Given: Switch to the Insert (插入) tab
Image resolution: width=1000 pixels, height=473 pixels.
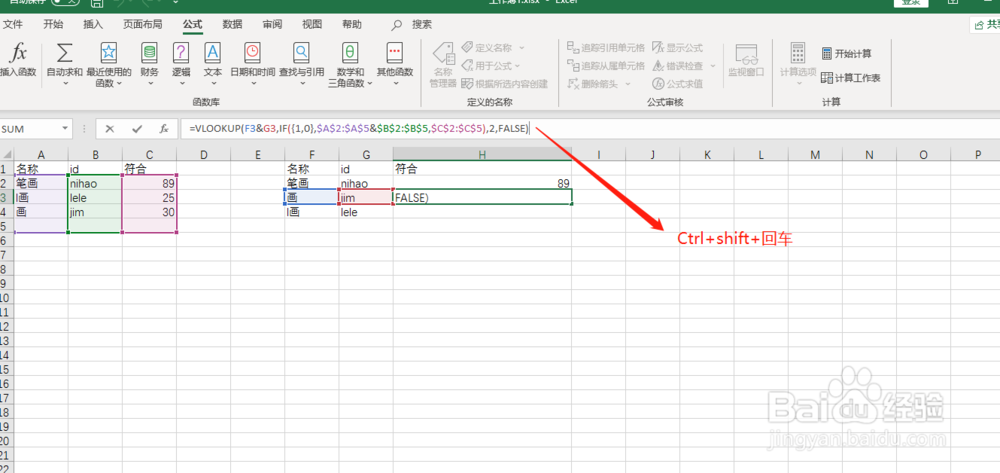Looking at the screenshot, I should coord(93,25).
